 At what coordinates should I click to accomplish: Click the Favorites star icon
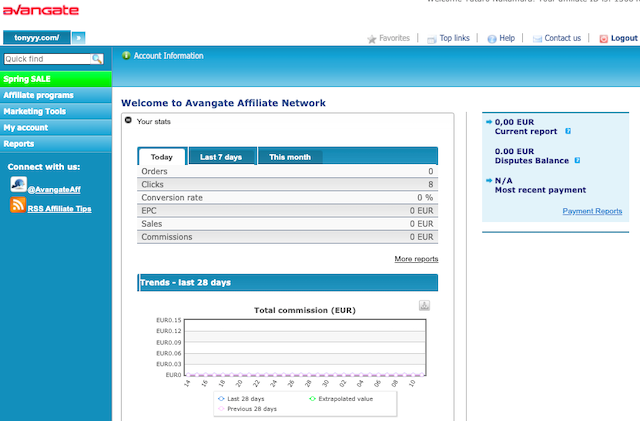point(371,39)
